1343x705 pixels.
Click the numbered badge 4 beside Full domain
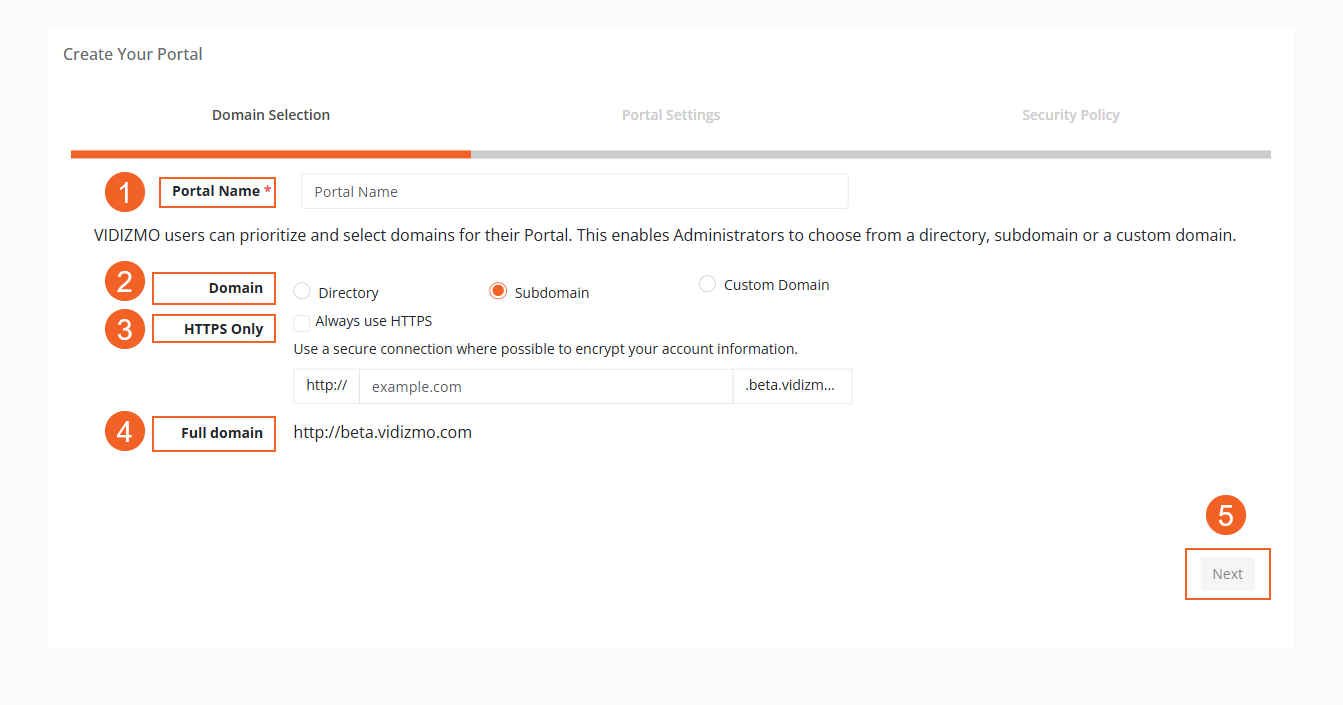point(124,431)
